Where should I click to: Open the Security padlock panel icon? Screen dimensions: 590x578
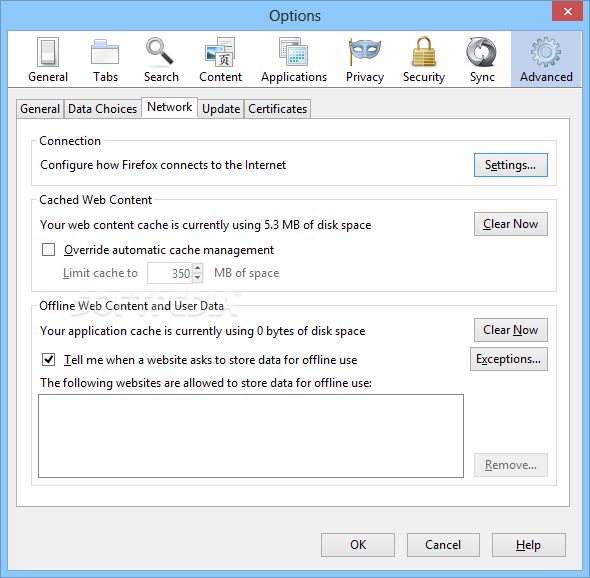(424, 60)
